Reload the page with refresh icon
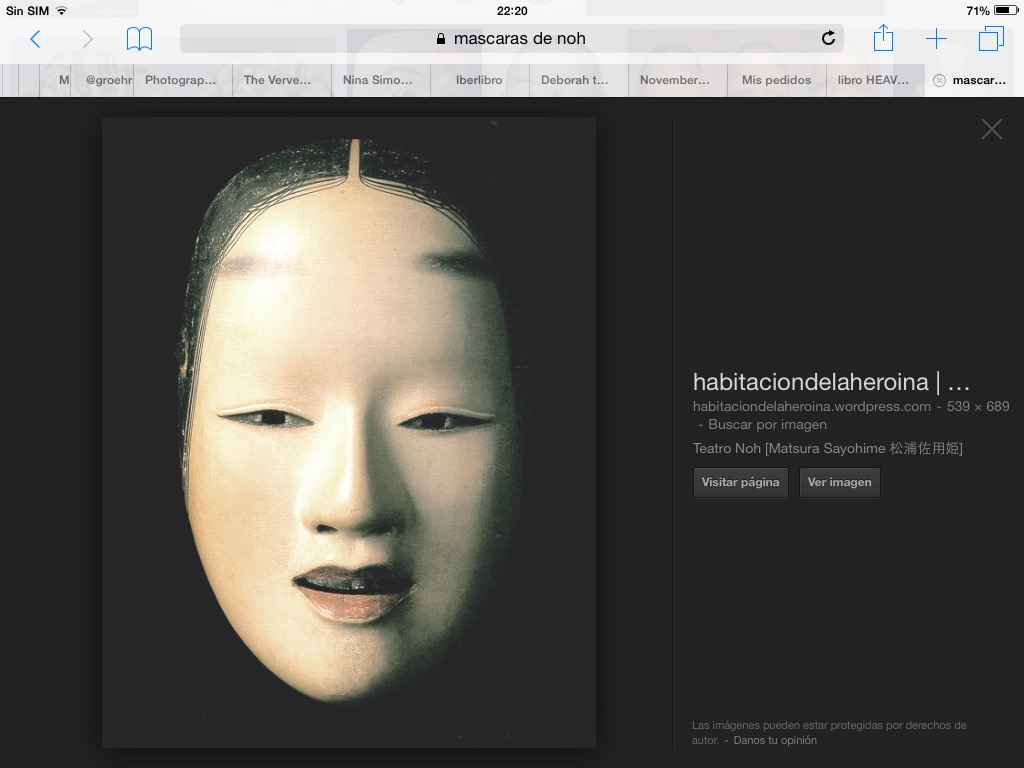The width and height of the screenshot is (1024, 768). point(828,39)
